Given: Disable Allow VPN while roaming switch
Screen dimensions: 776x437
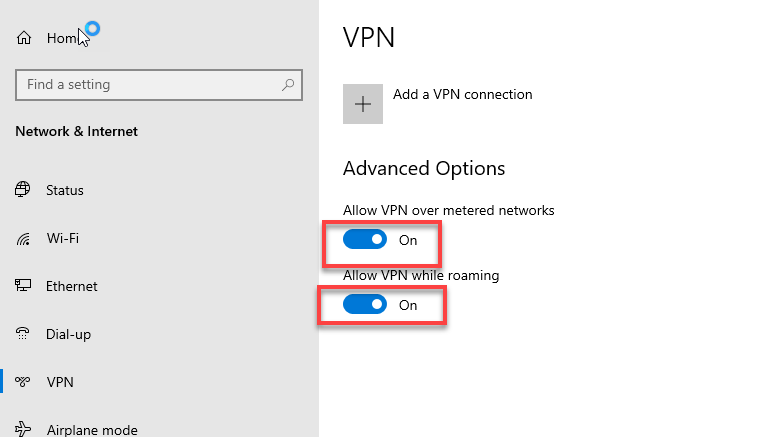Looking at the screenshot, I should (x=365, y=304).
